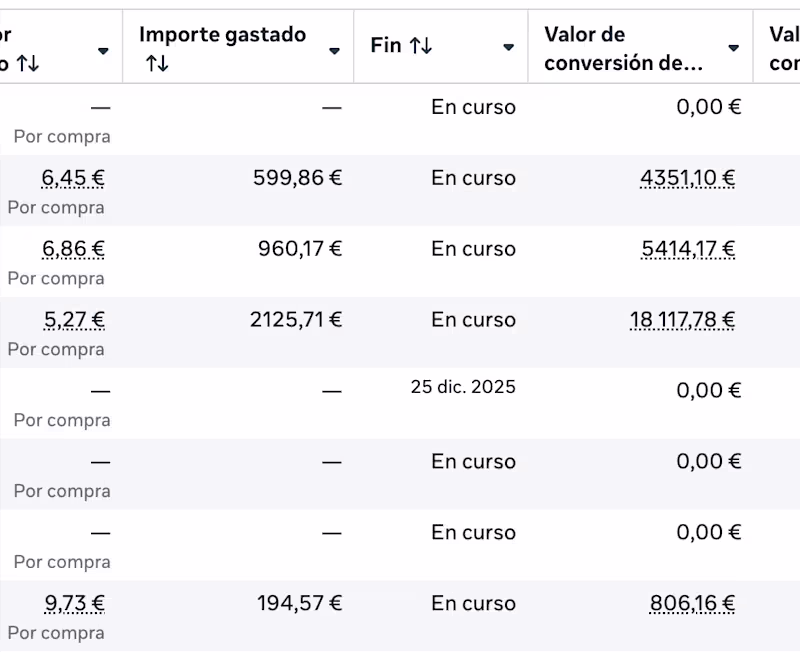Click the 25 dic. 2025 end date cell
This screenshot has height=652, width=800.
462,386
